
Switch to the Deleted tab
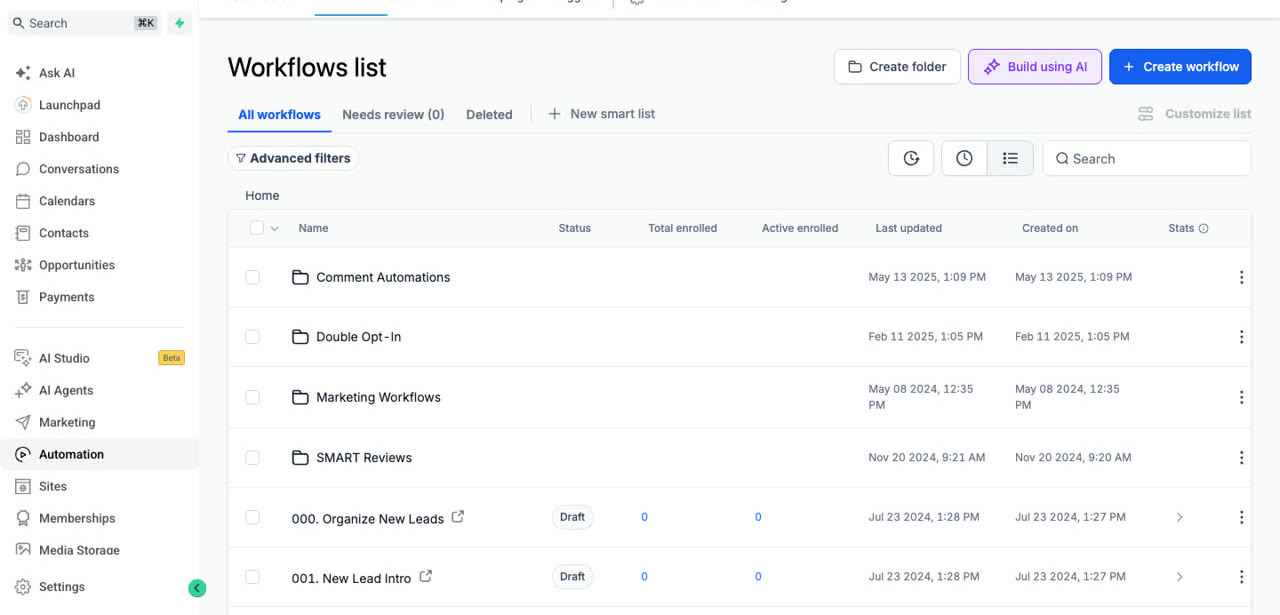489,114
